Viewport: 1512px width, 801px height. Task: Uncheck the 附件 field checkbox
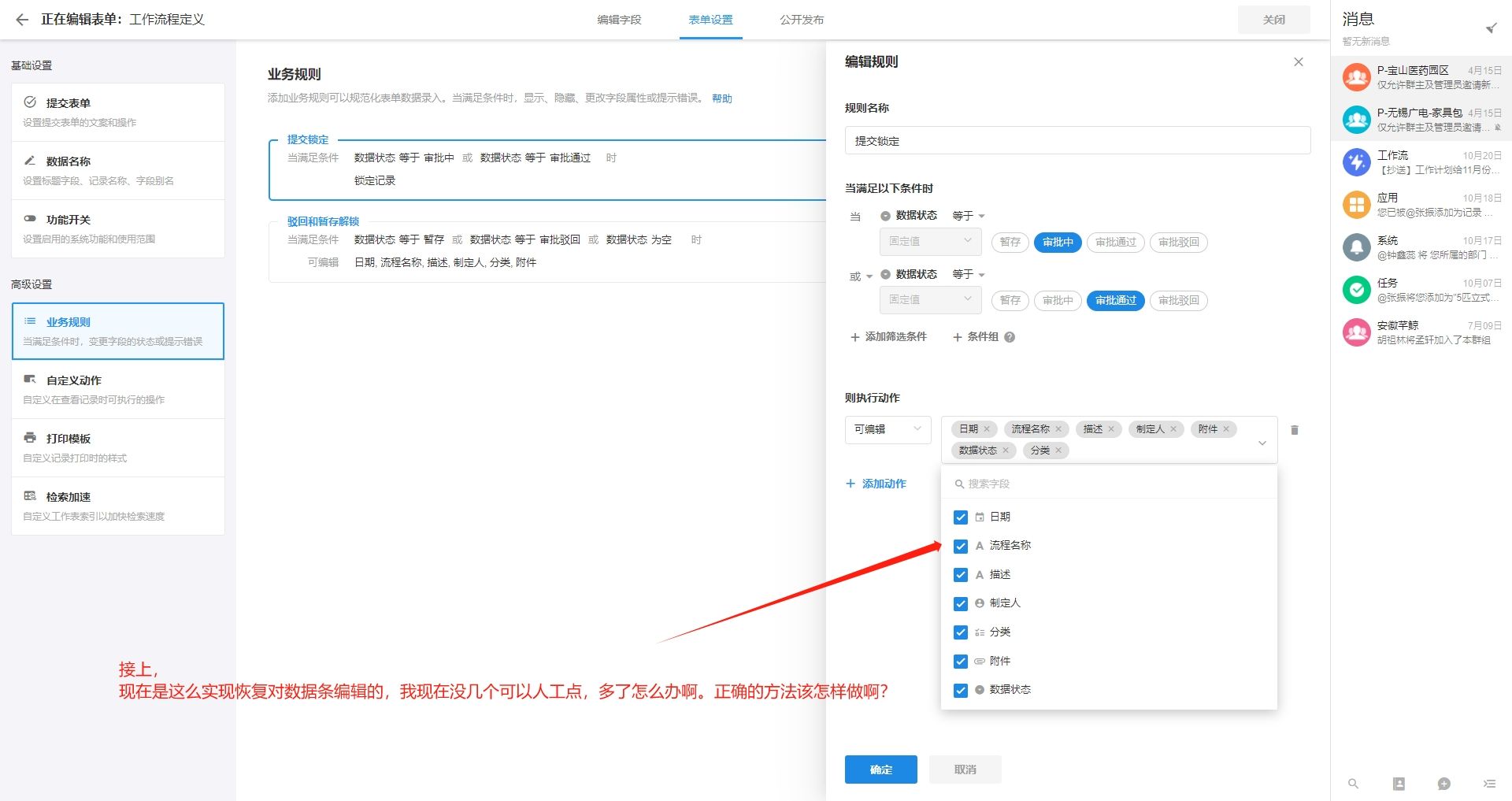[x=961, y=662]
